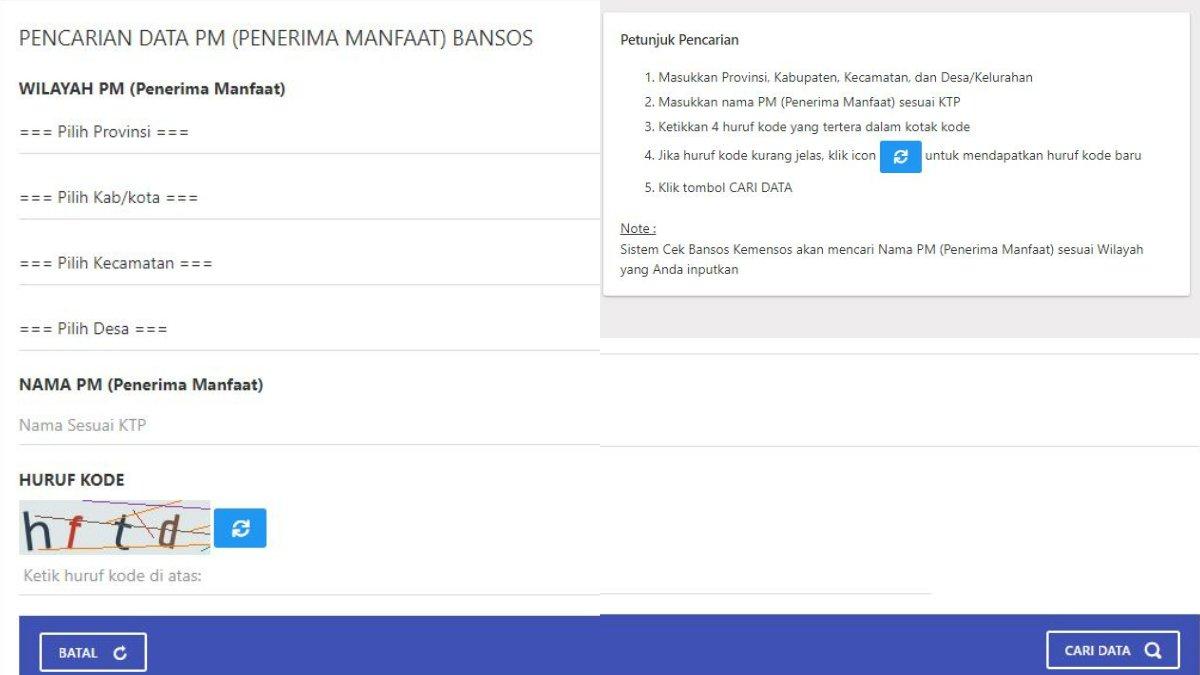The width and height of the screenshot is (1200, 675).
Task: Click the Sistem Cek Bansos Kemensos note paragraph
Action: (882, 260)
